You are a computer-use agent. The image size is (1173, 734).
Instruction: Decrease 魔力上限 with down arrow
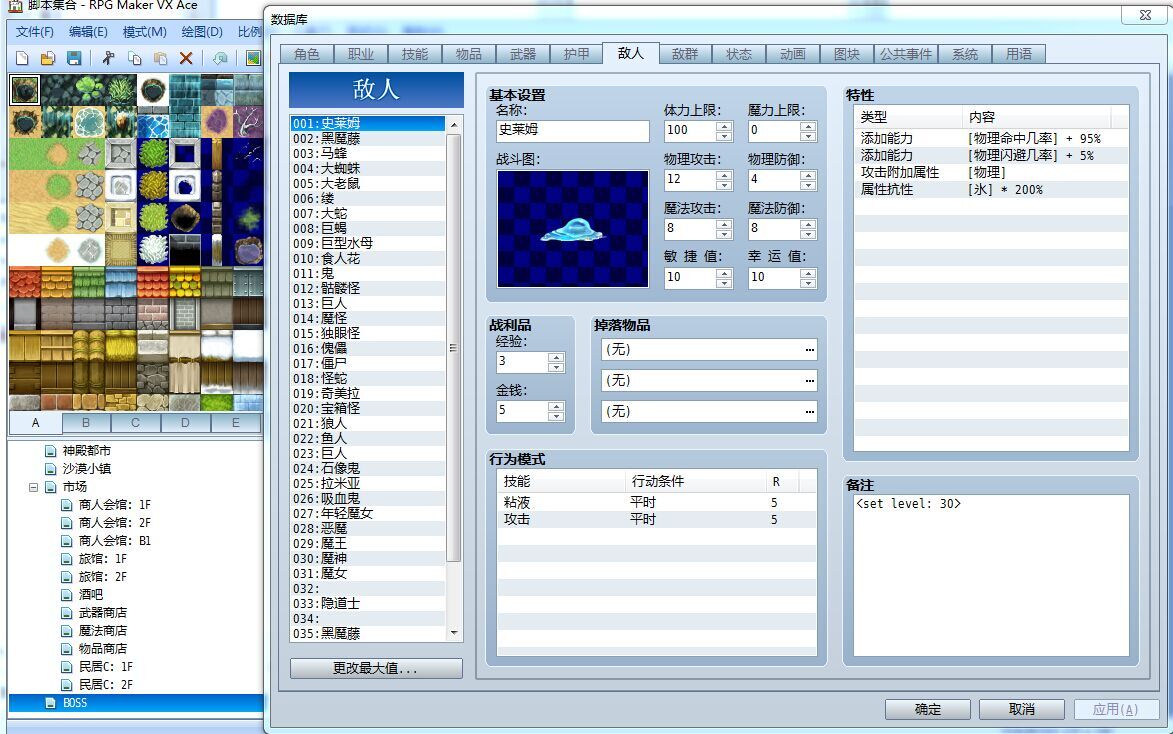point(808,136)
